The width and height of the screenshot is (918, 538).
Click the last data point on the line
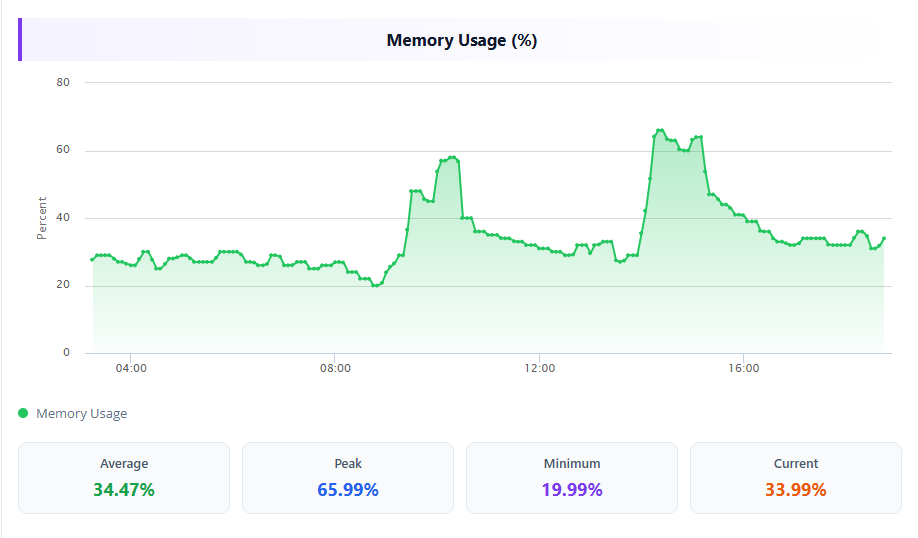[x=884, y=238]
